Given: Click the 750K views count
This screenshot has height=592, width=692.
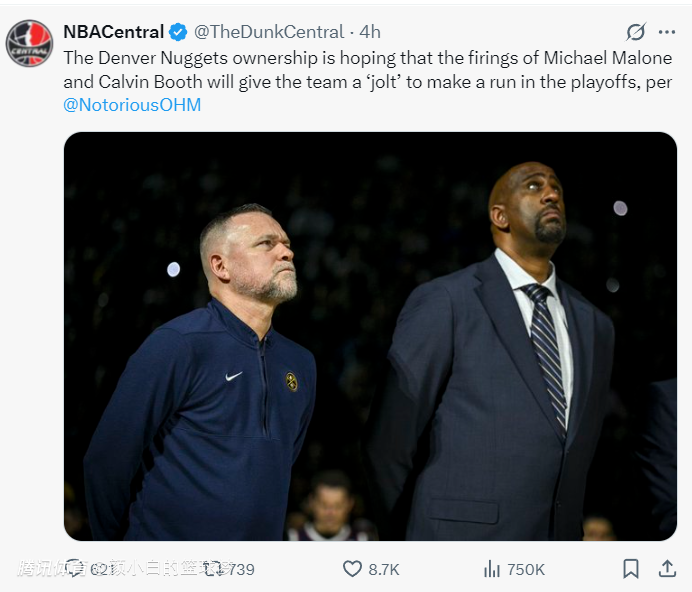Looking at the screenshot, I should [526, 569].
